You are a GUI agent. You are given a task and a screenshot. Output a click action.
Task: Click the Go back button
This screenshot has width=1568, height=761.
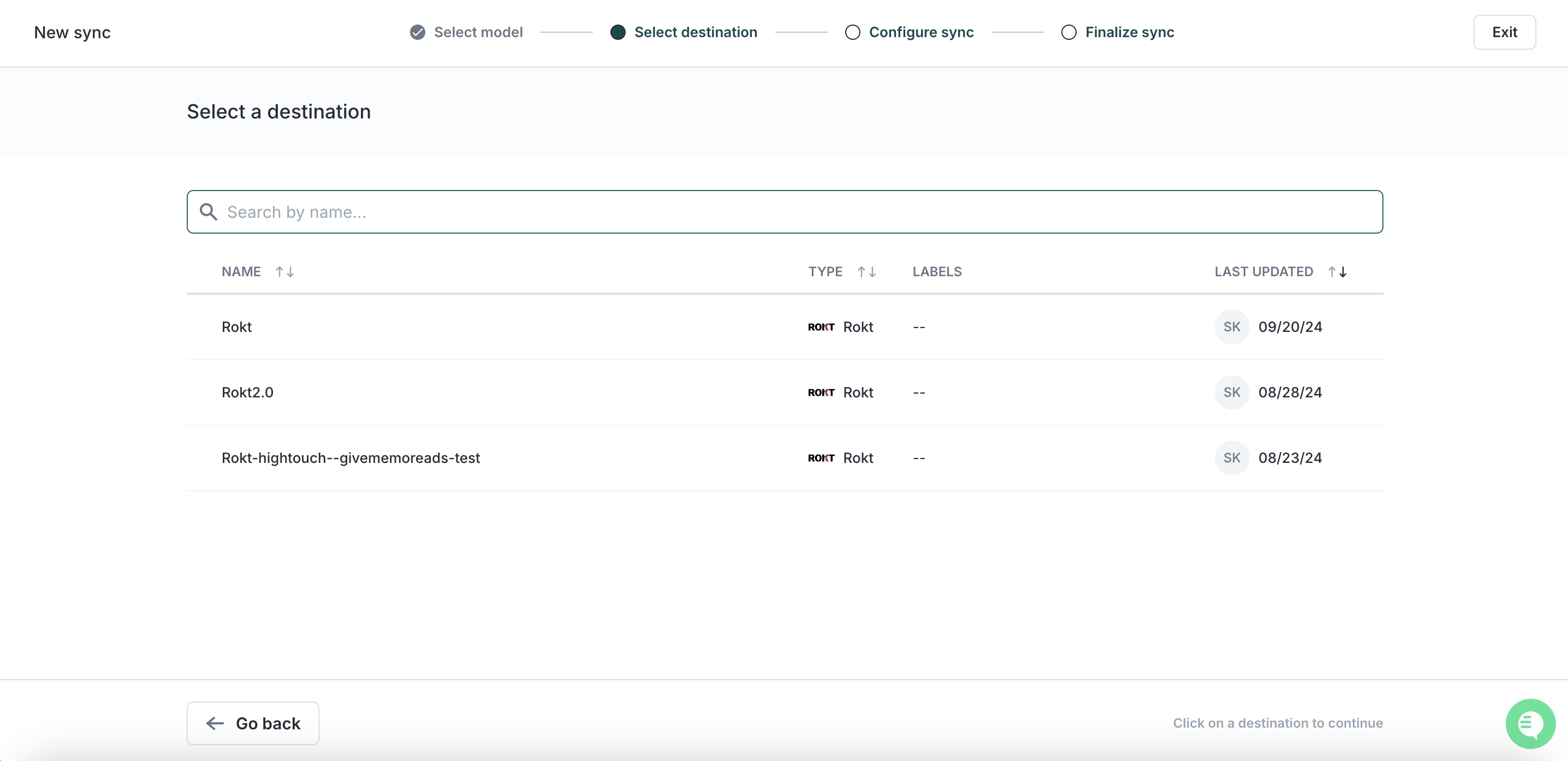[x=253, y=723]
